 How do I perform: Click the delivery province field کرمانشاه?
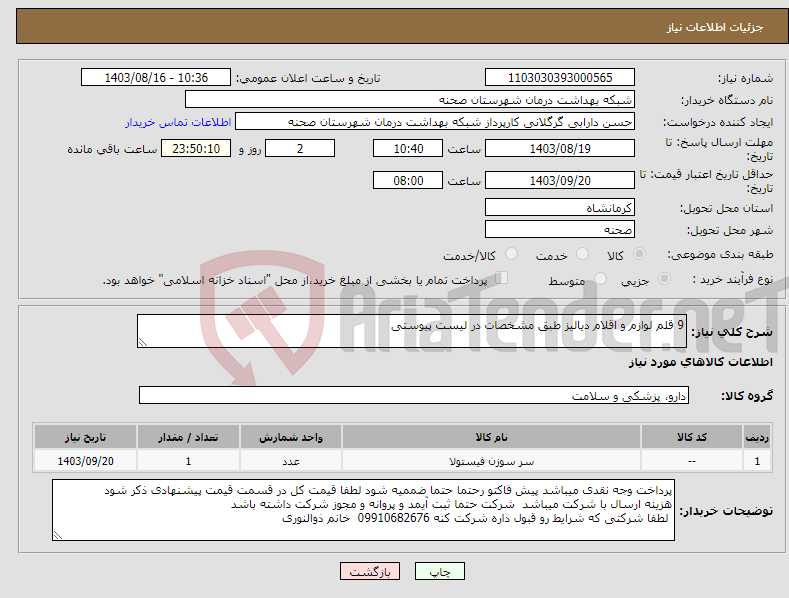tap(560, 207)
